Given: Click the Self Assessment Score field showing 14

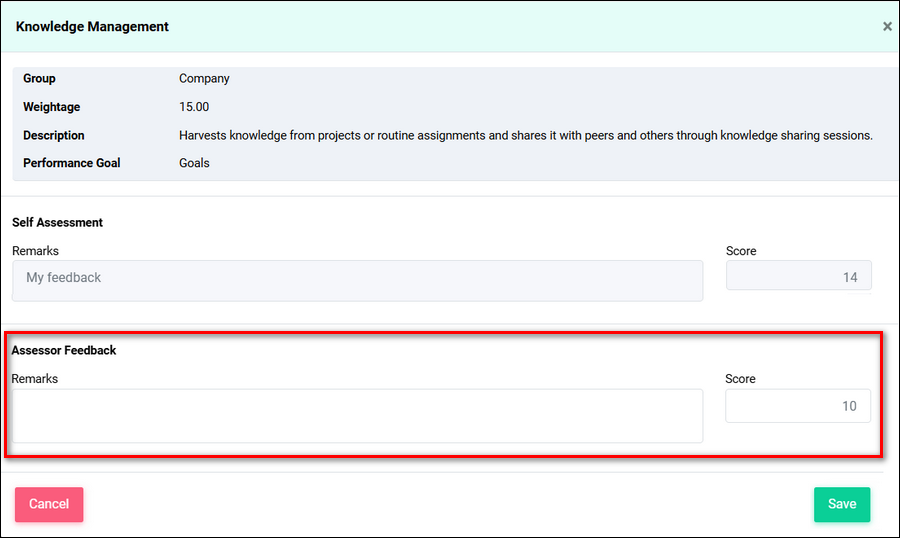Looking at the screenshot, I should point(798,276).
